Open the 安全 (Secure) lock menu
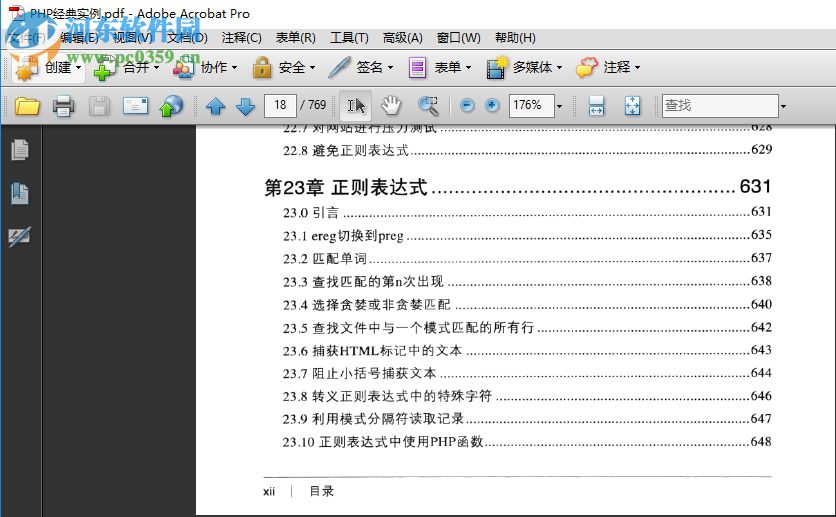 (x=284, y=68)
